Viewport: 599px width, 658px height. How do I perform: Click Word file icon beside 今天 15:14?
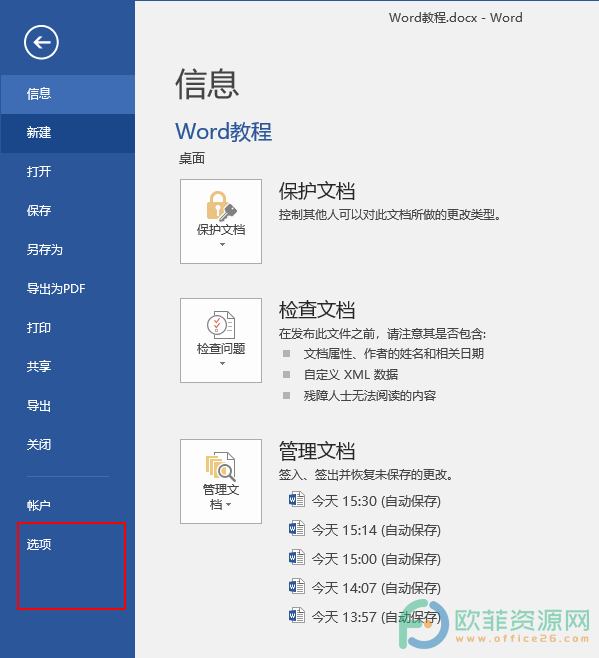(x=297, y=529)
